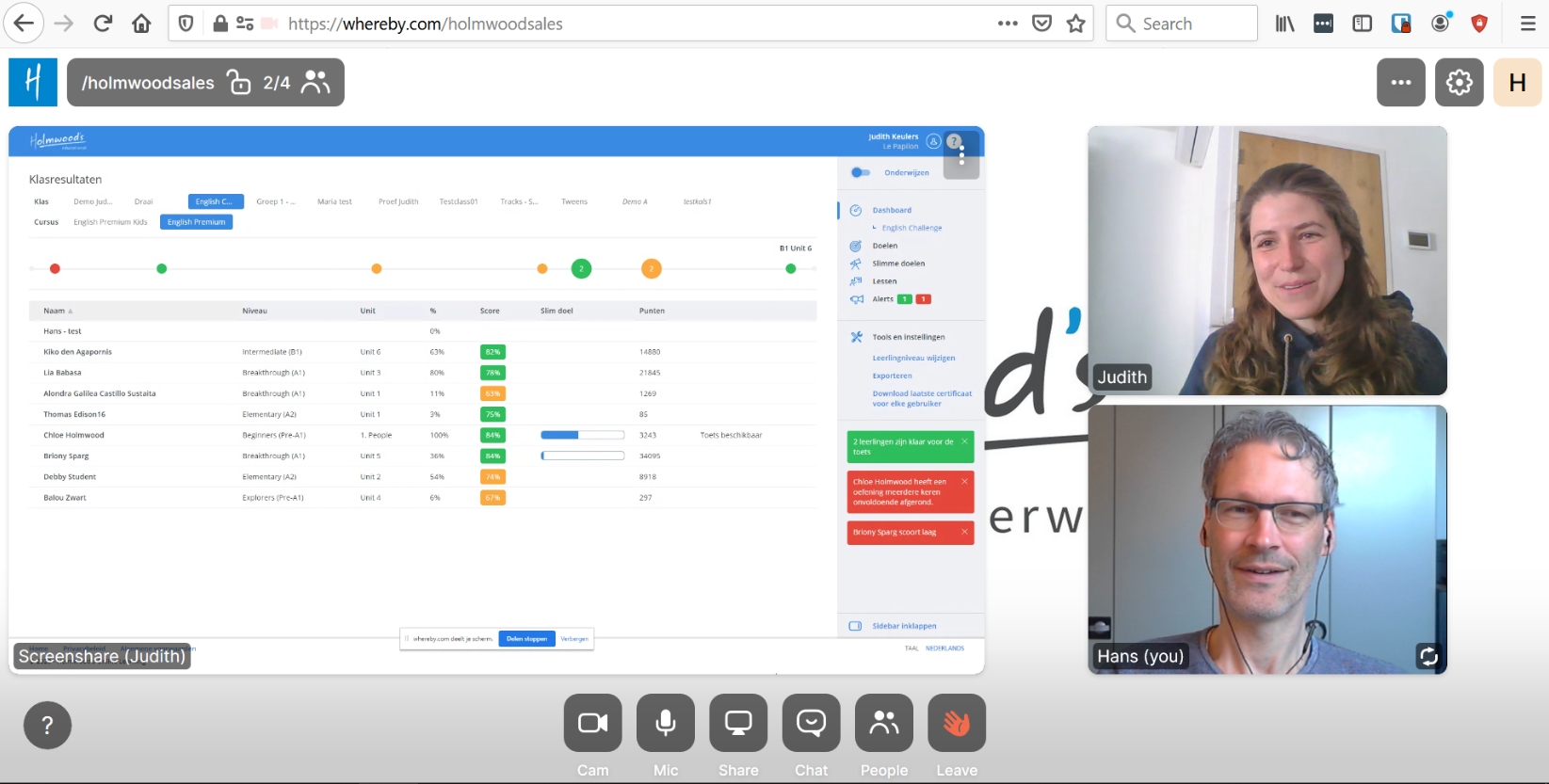Flip the camera on Hans video tile
Screen dimensions: 1549x784
[1428, 656]
